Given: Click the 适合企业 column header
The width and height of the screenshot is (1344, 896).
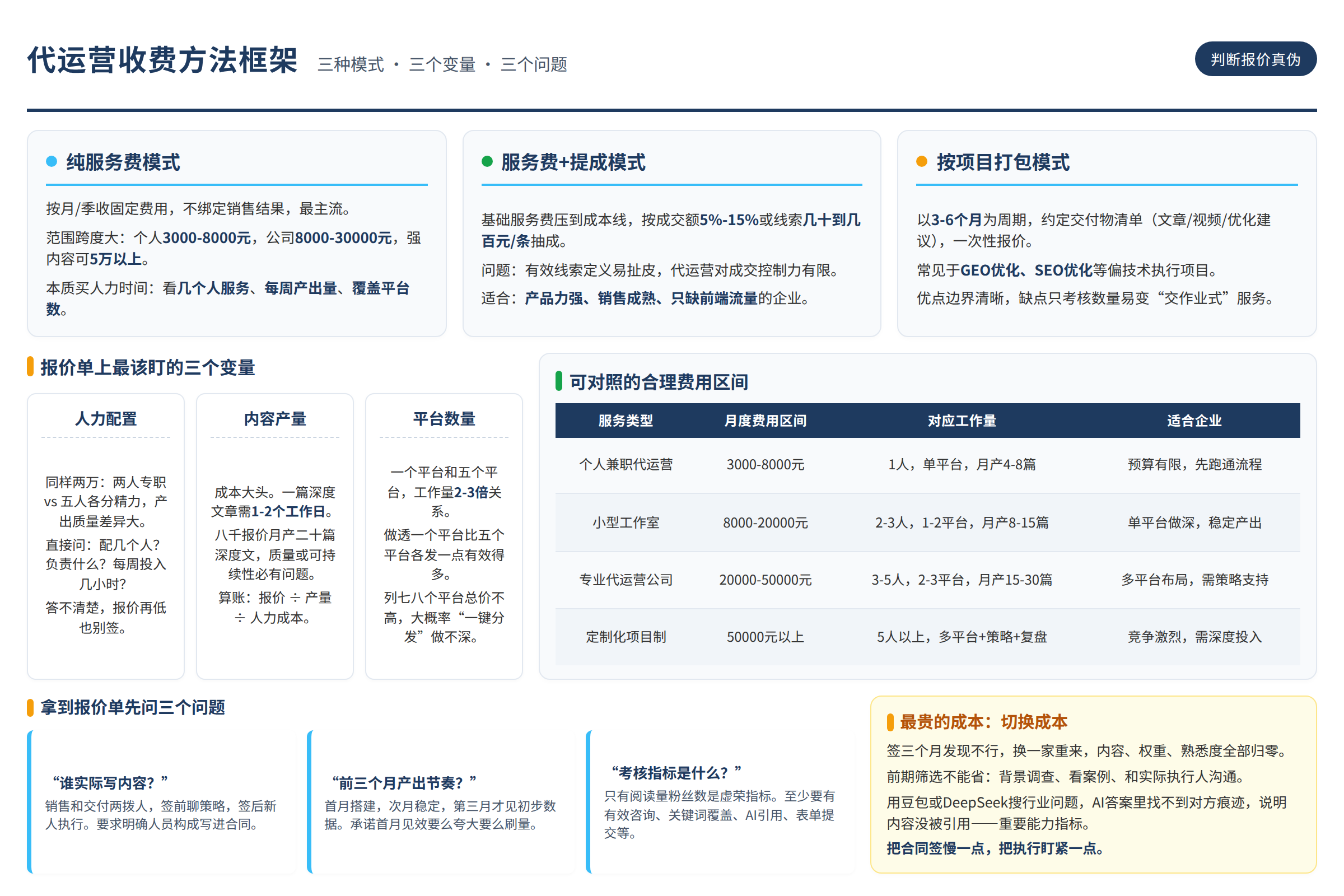Looking at the screenshot, I should pos(1194,421).
